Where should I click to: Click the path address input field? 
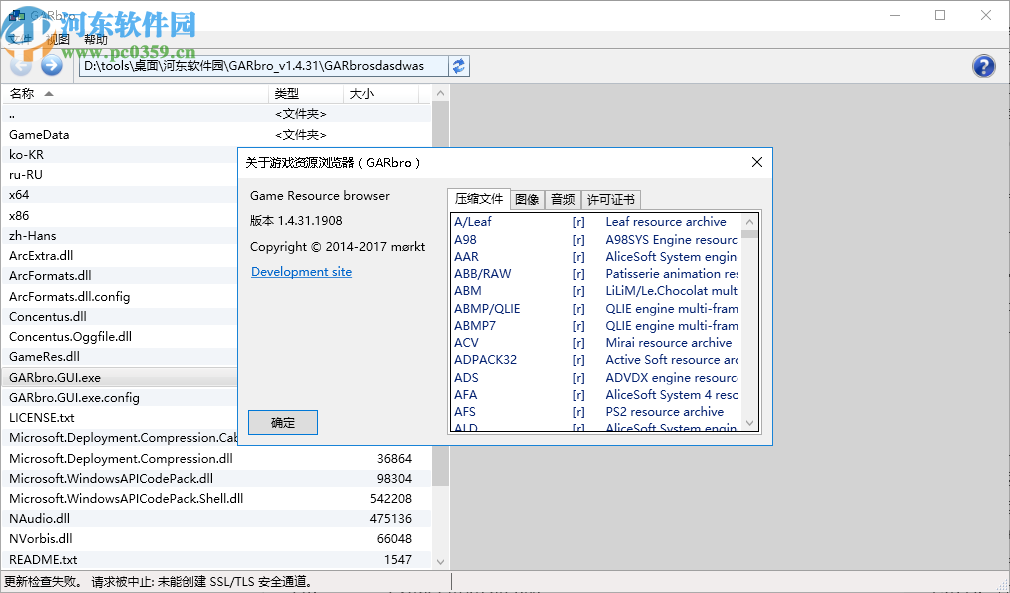point(263,66)
